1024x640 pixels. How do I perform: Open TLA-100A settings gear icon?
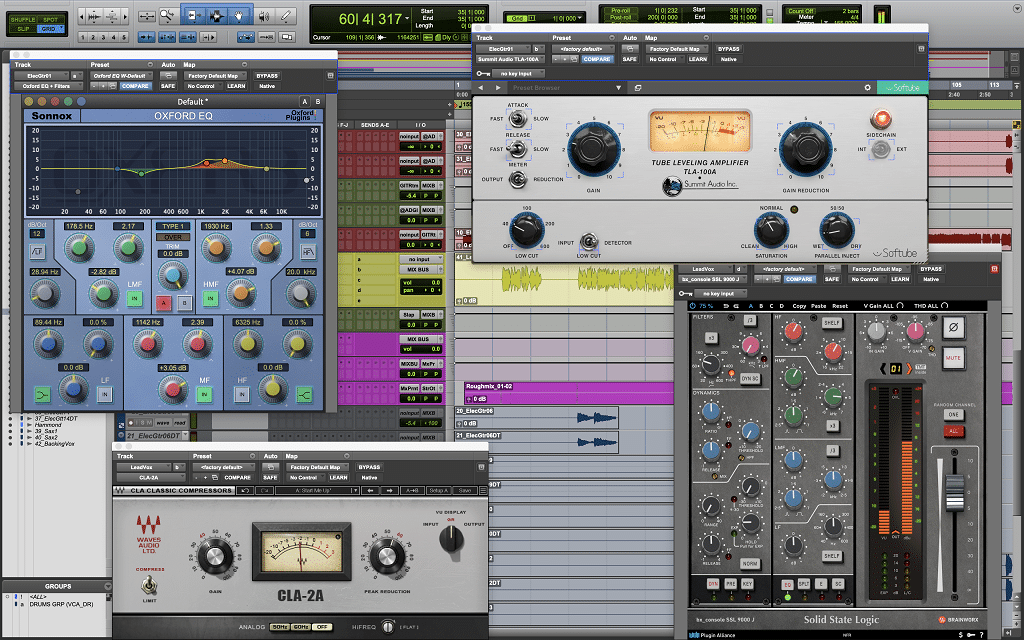point(867,88)
